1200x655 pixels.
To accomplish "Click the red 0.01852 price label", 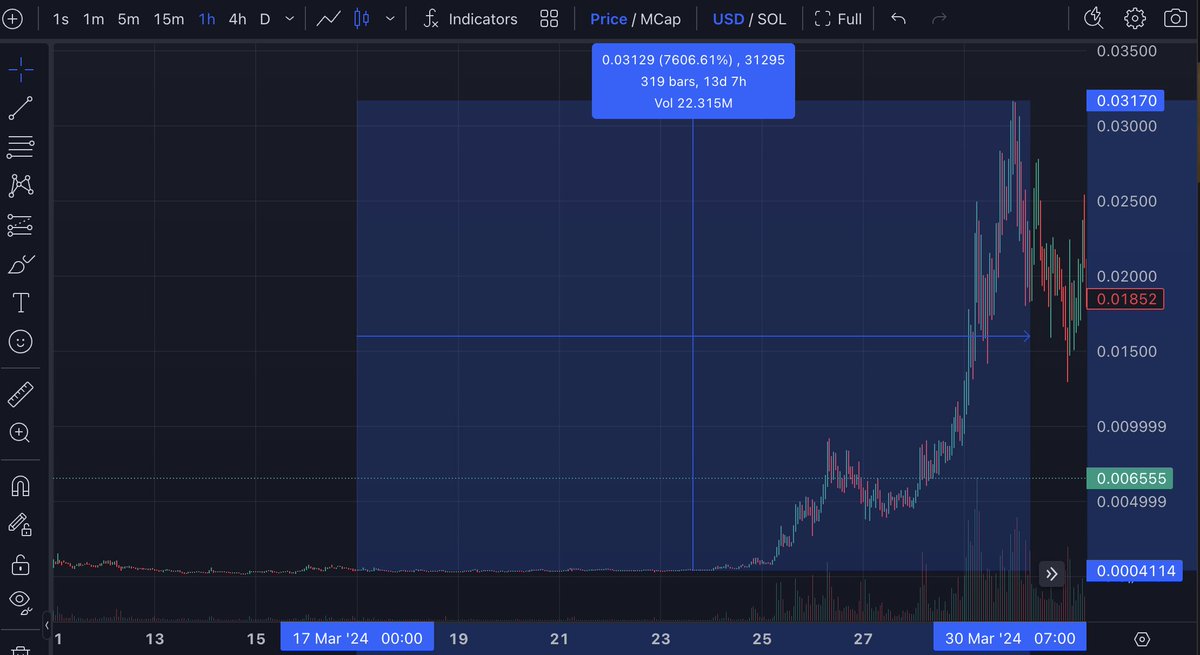I will click(x=1126, y=299).
